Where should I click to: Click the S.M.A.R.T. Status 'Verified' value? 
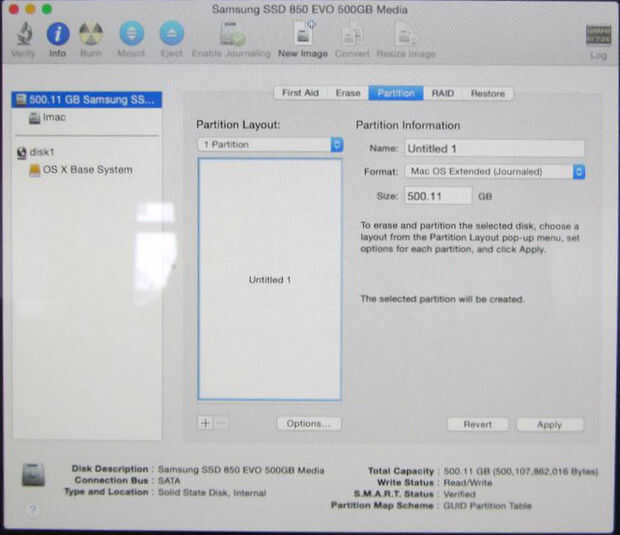tap(459, 494)
